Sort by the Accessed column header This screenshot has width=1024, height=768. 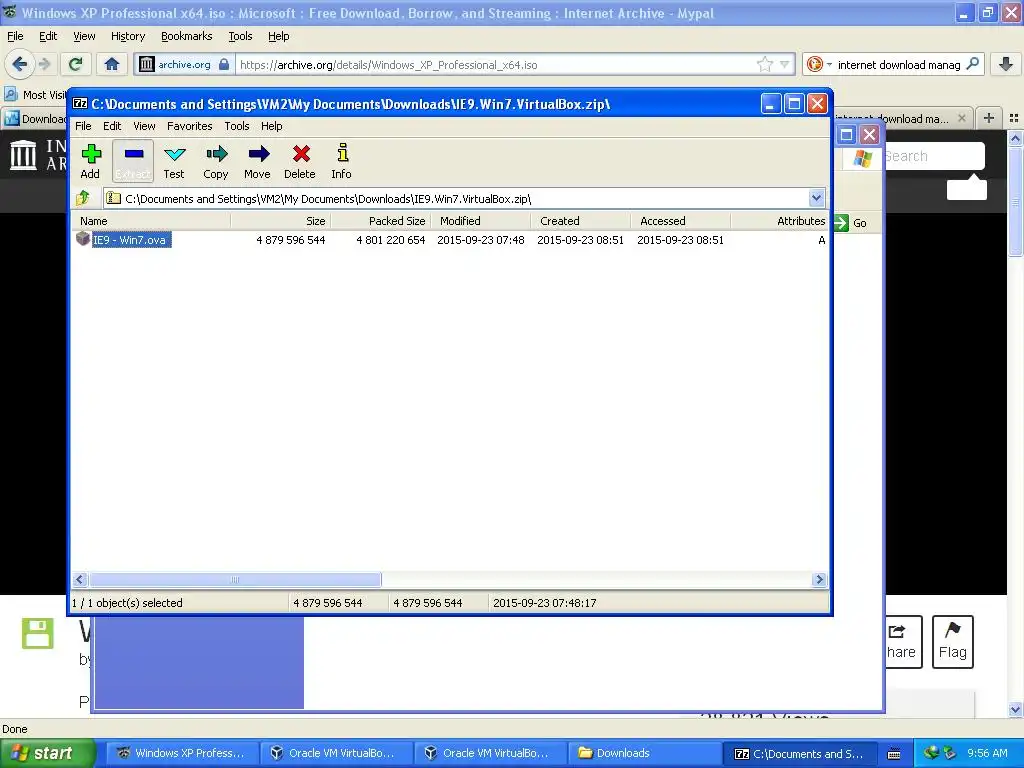(680, 221)
